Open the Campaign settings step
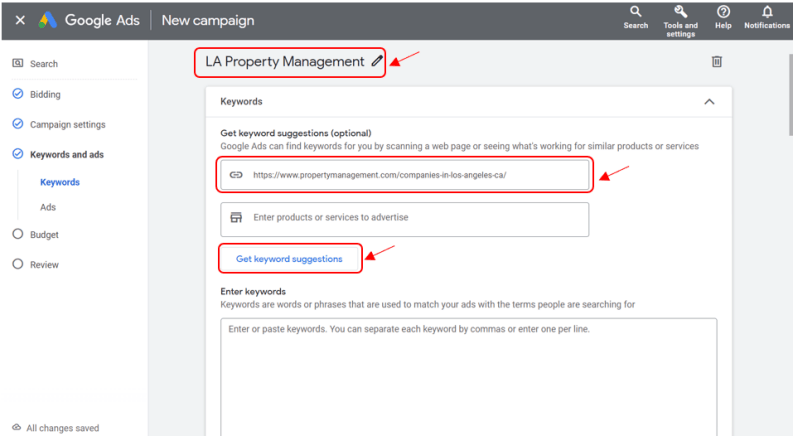793x436 pixels. click(x=67, y=124)
